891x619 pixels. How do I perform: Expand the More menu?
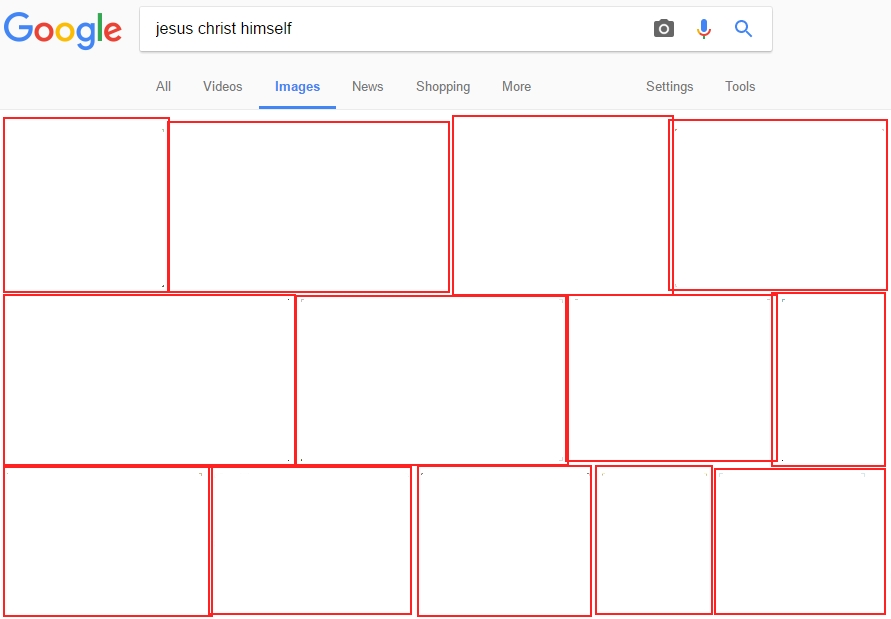(517, 86)
